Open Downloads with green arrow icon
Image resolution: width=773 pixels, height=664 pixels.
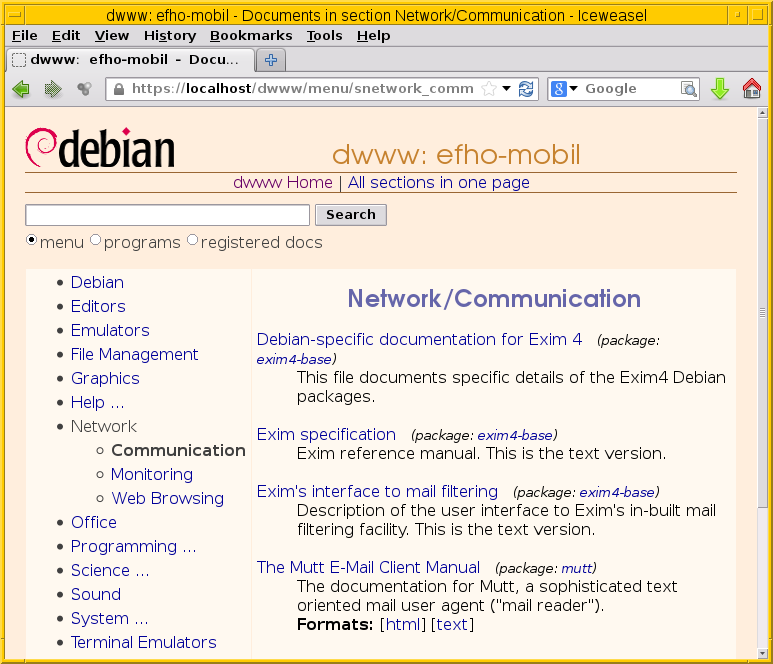[720, 89]
